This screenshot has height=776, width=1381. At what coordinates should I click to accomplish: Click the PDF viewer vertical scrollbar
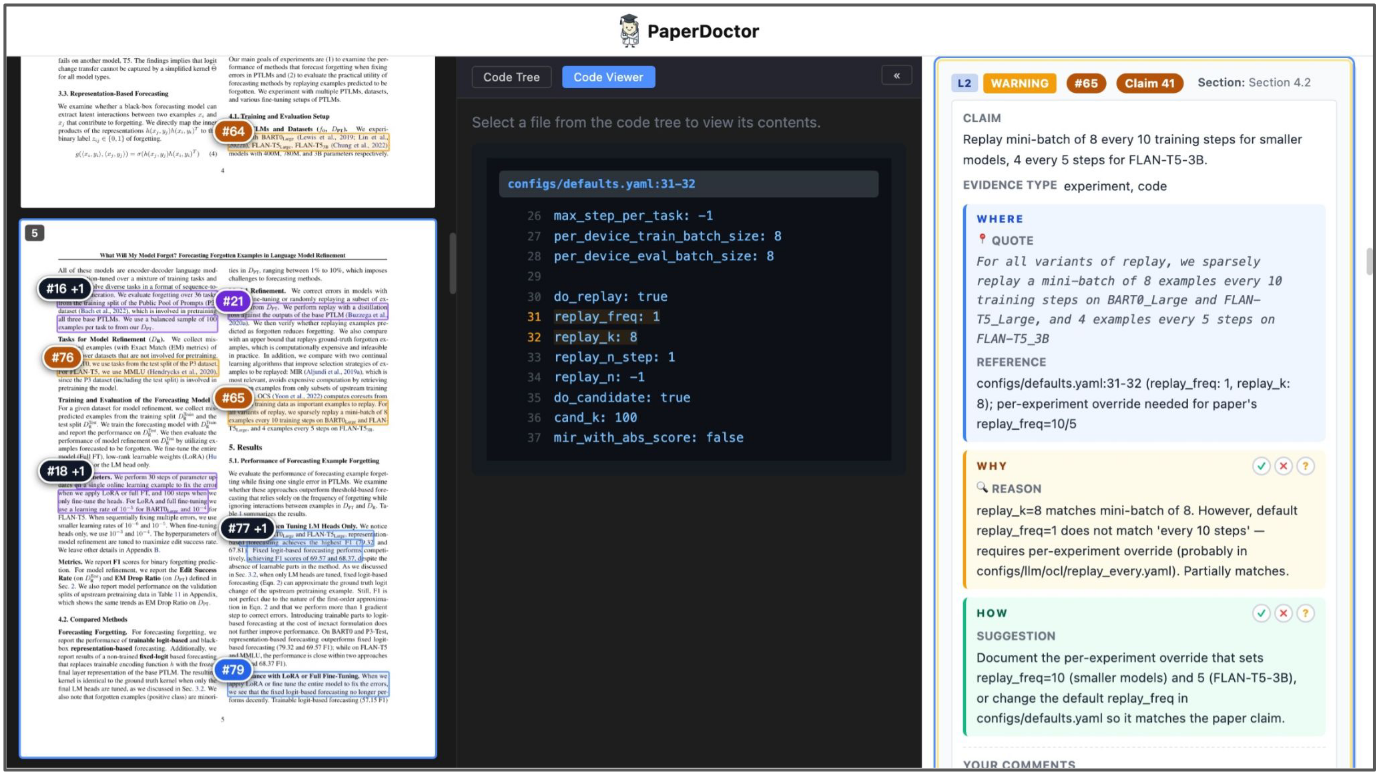coord(451,263)
